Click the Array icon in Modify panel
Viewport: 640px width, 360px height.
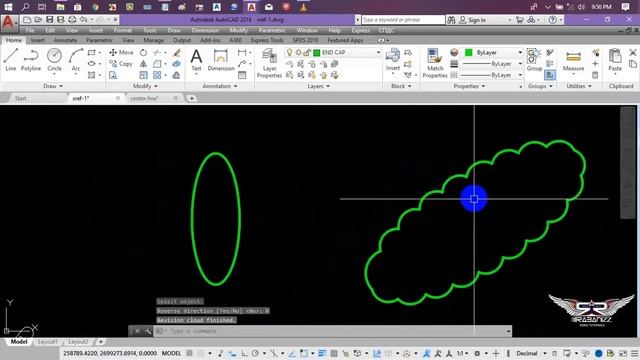[x=157, y=75]
